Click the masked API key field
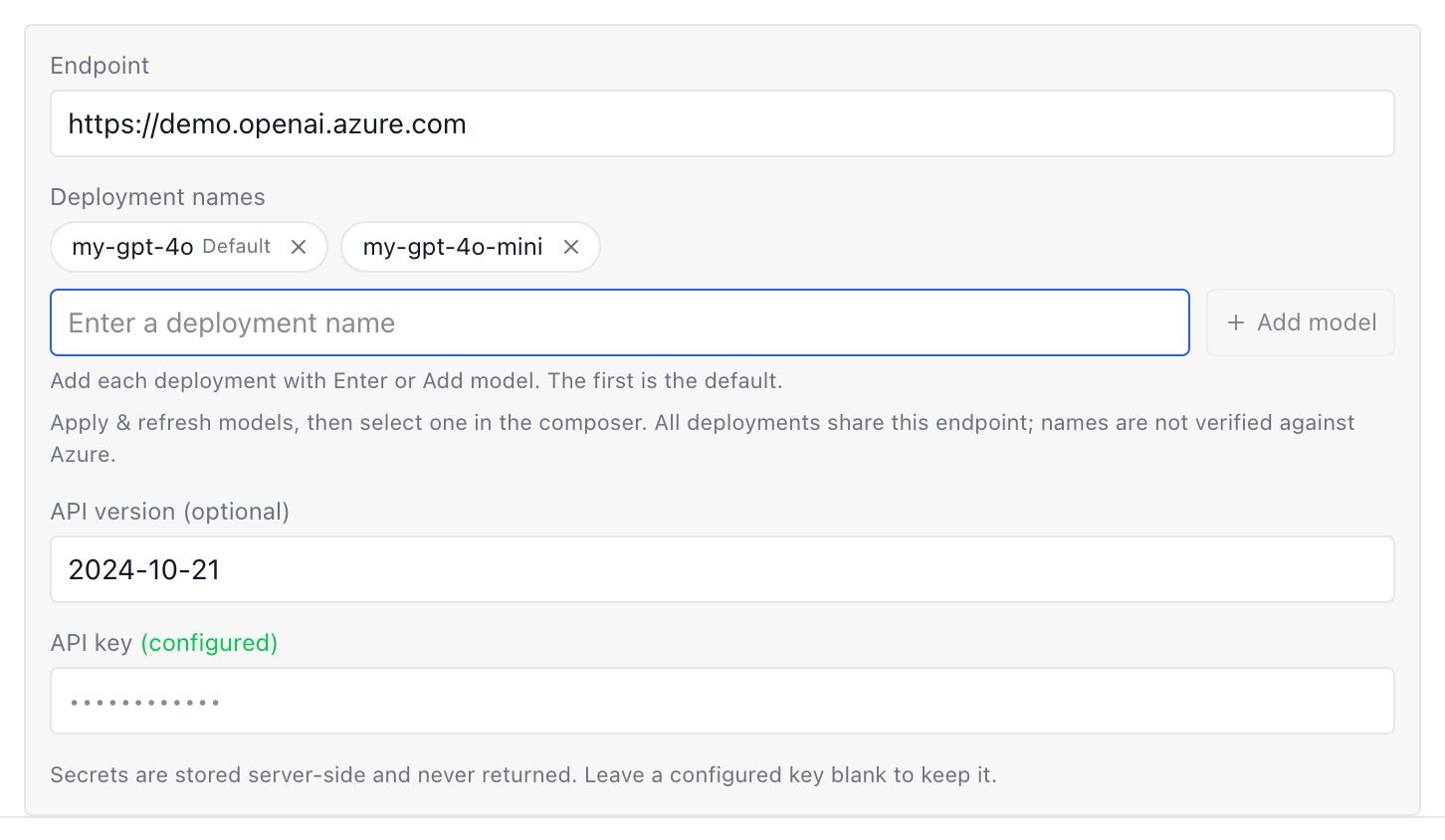This screenshot has width=1445, height=840. pyautogui.click(x=722, y=701)
